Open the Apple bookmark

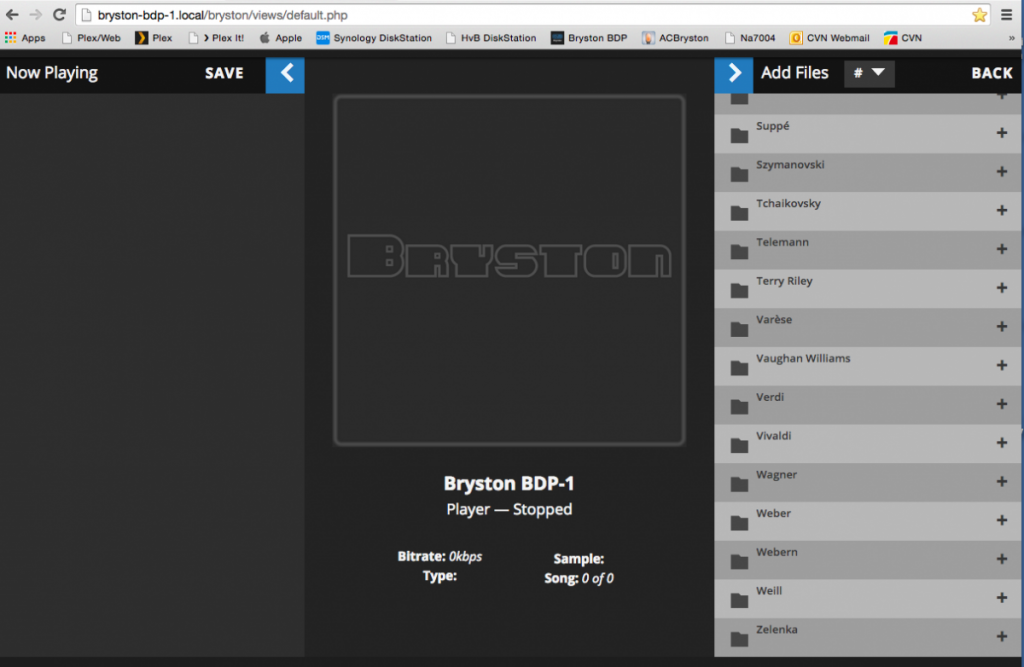click(281, 38)
